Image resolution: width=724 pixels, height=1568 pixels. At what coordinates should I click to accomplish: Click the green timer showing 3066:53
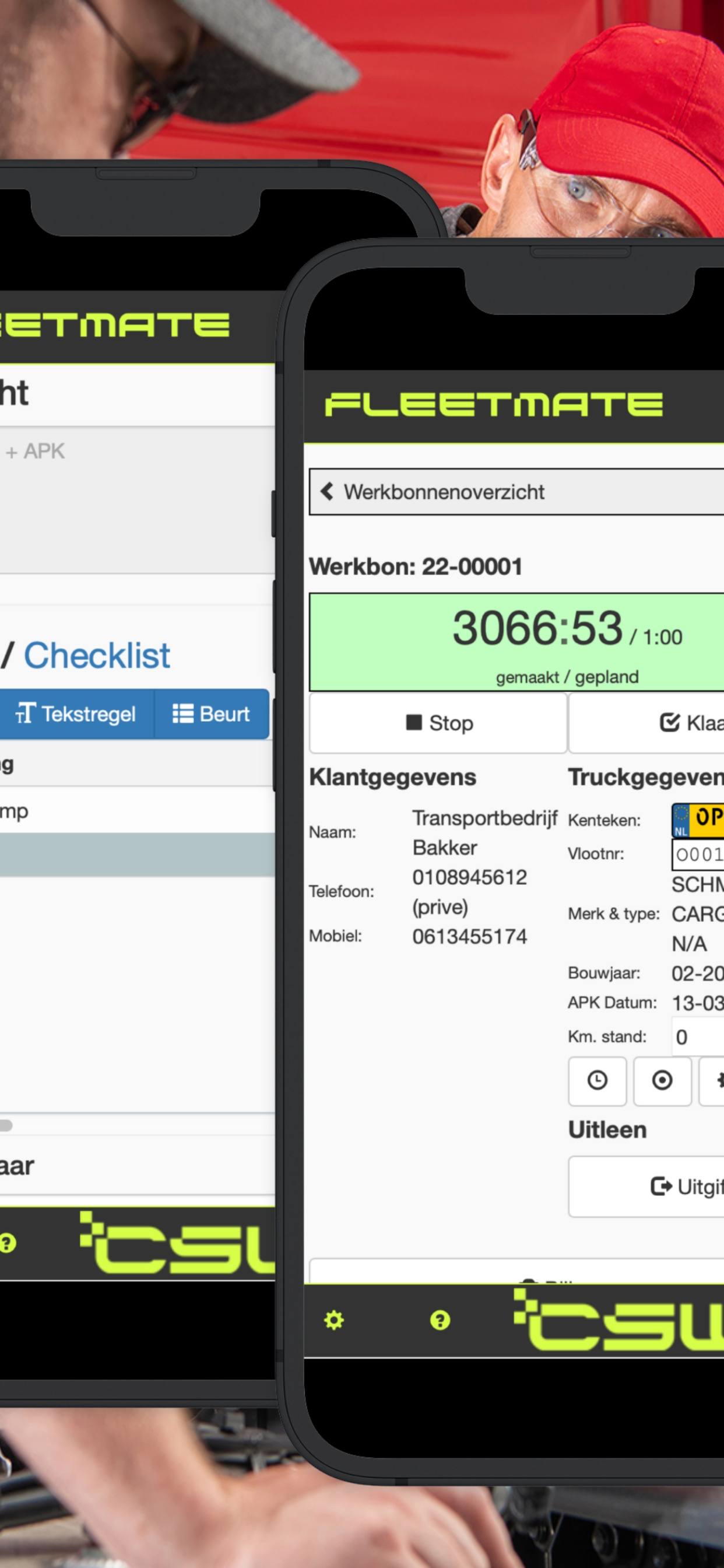[x=516, y=642]
